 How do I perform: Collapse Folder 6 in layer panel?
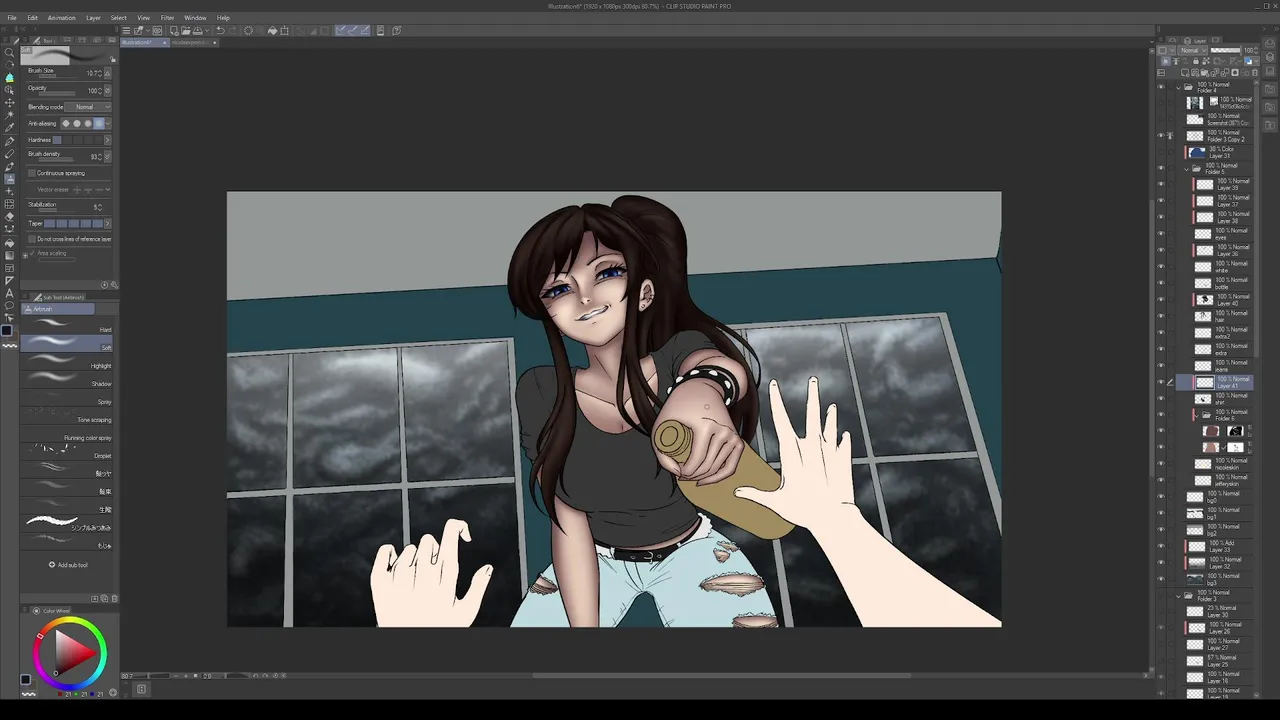1195,415
